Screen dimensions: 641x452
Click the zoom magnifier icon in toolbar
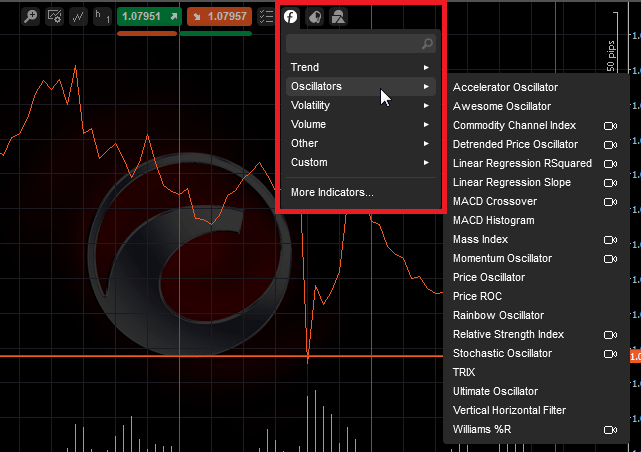(30, 16)
